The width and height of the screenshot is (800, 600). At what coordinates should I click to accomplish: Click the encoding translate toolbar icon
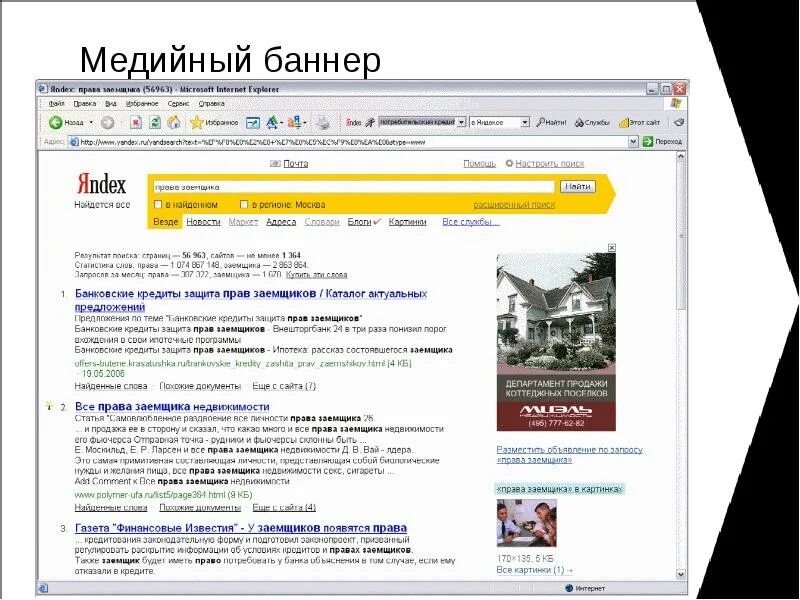[294, 122]
